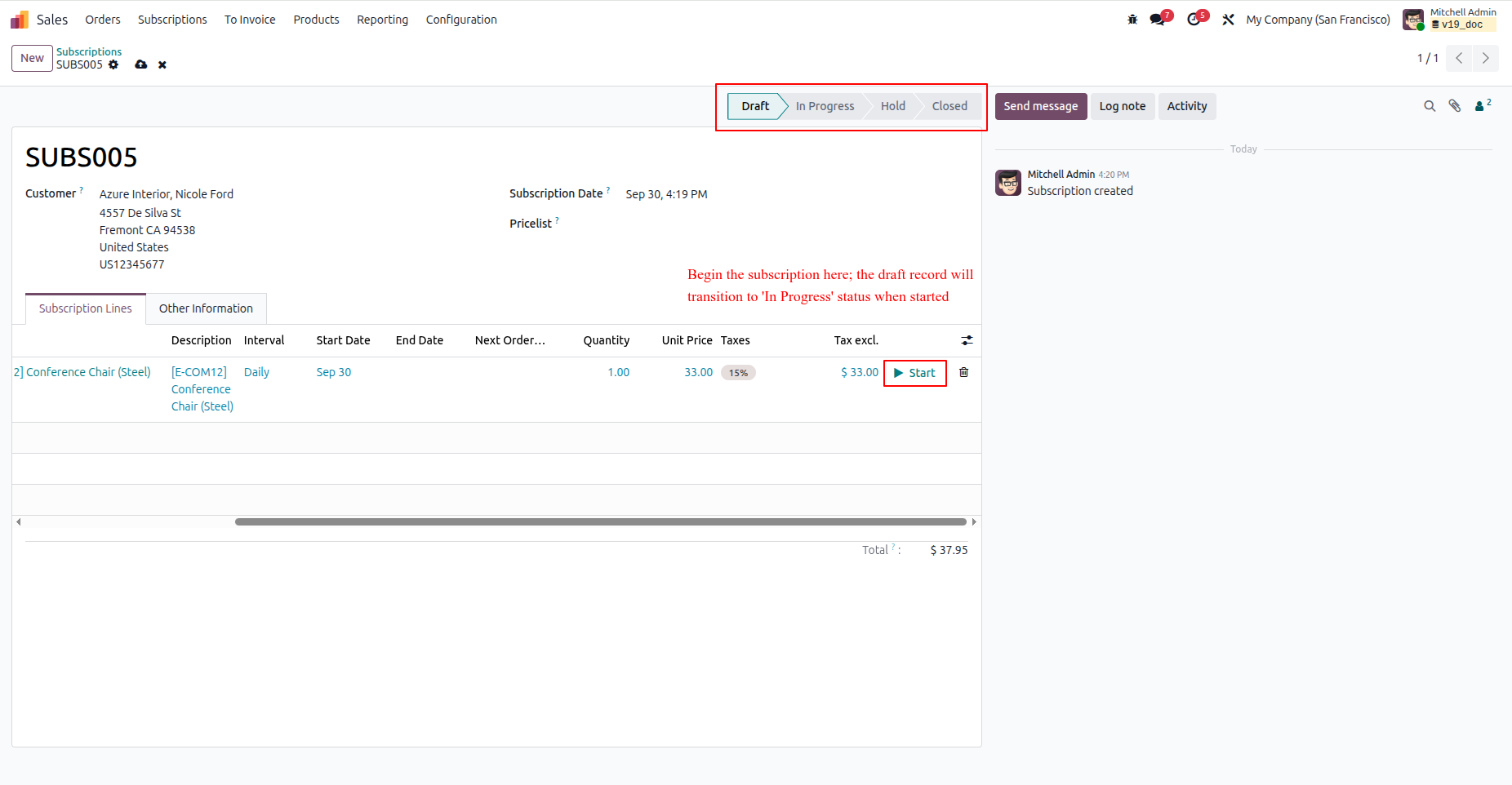Show followers list icon
Image resolution: width=1512 pixels, height=785 pixels.
[x=1483, y=105]
